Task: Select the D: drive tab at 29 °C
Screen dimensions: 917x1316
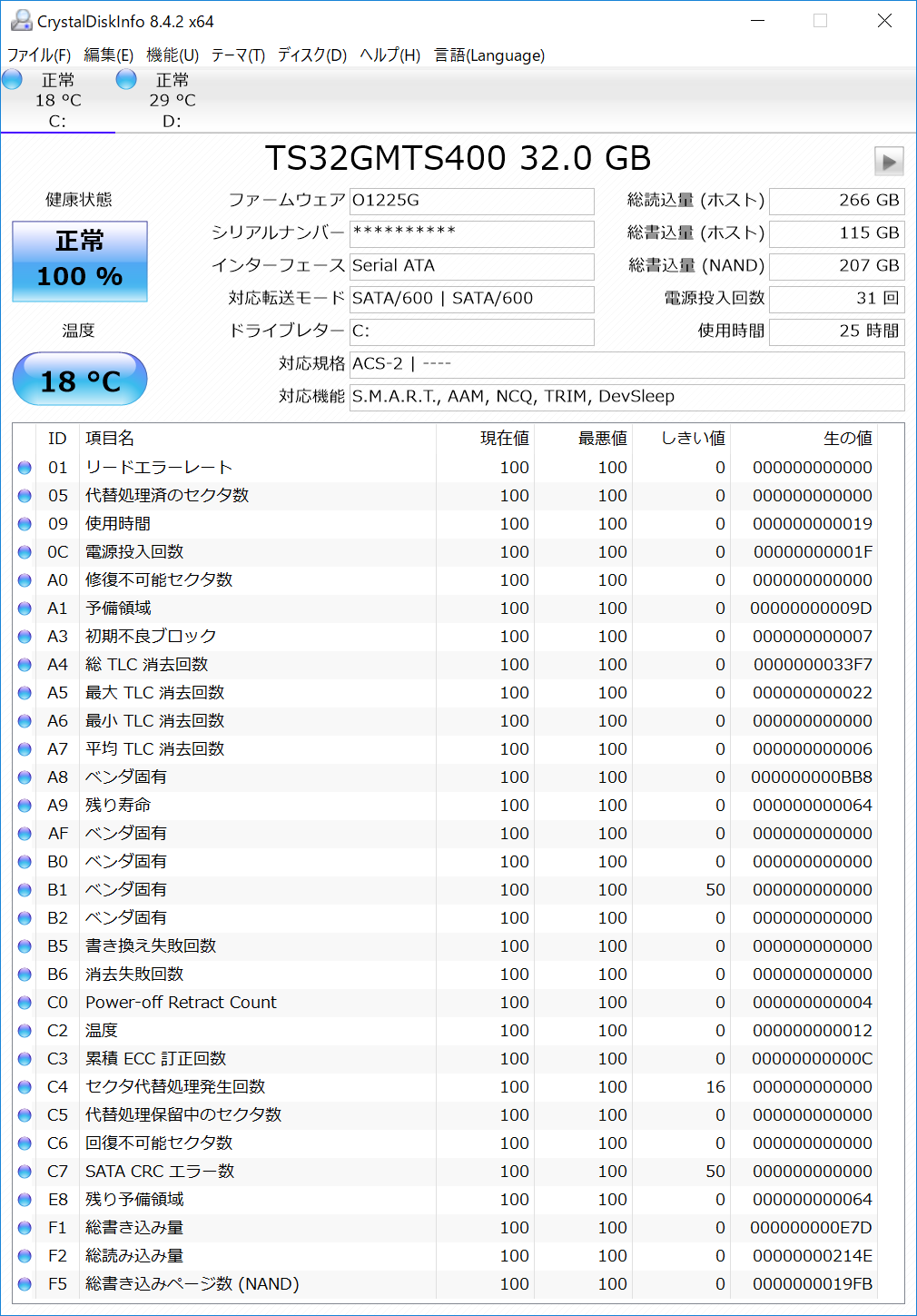Action: 172,100
